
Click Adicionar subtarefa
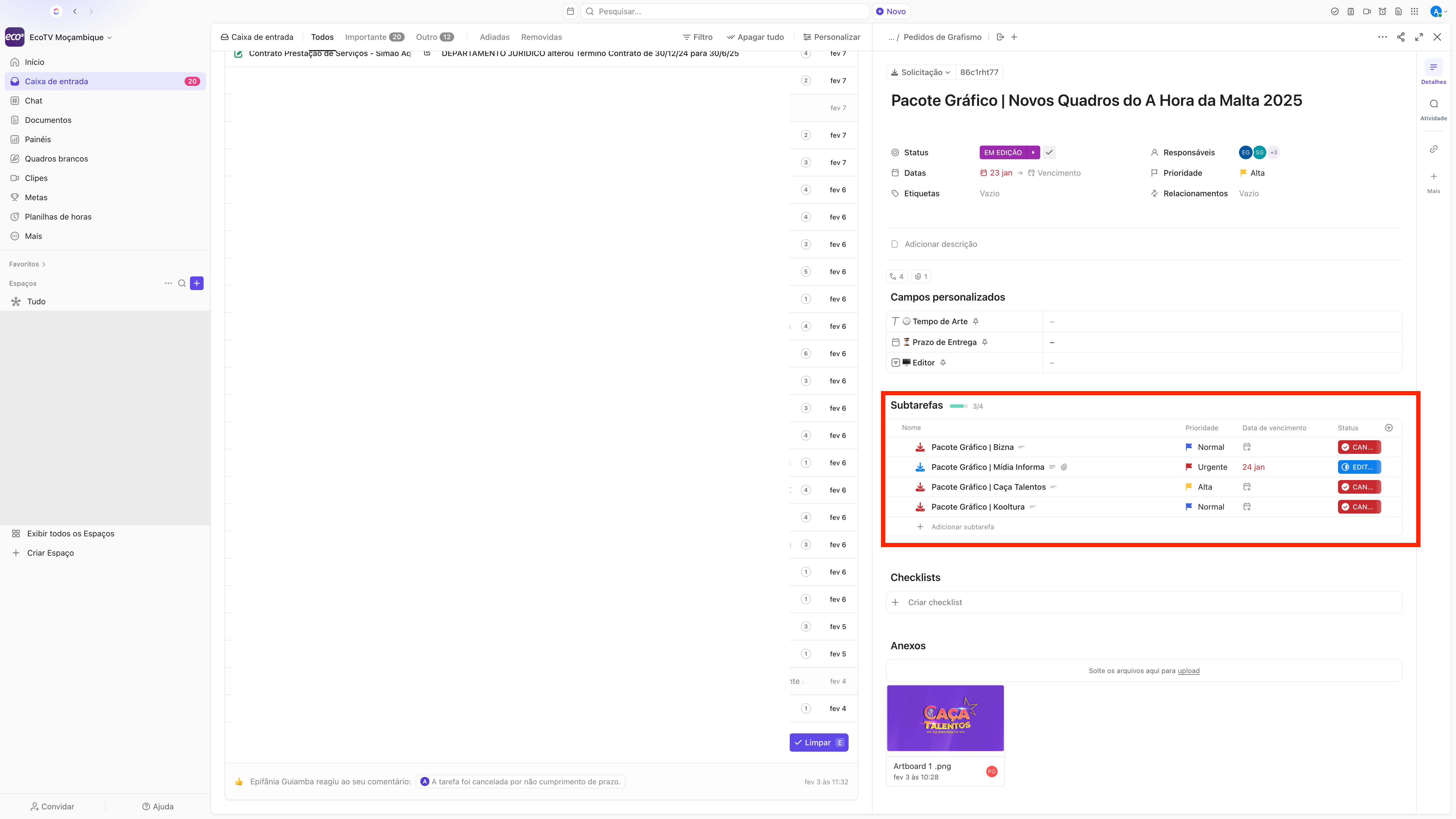point(962,527)
